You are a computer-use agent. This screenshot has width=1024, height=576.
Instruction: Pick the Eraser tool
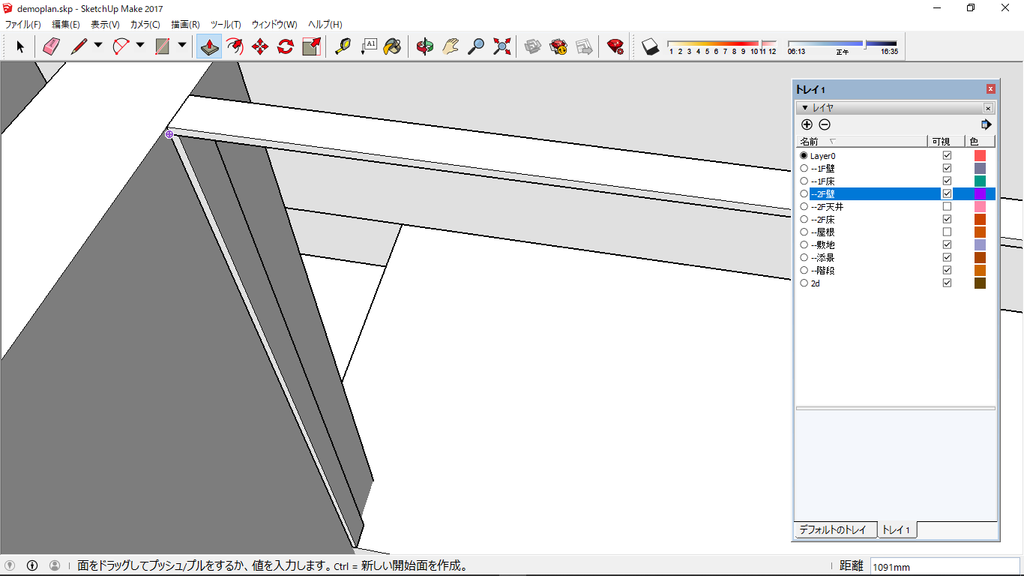(51, 46)
